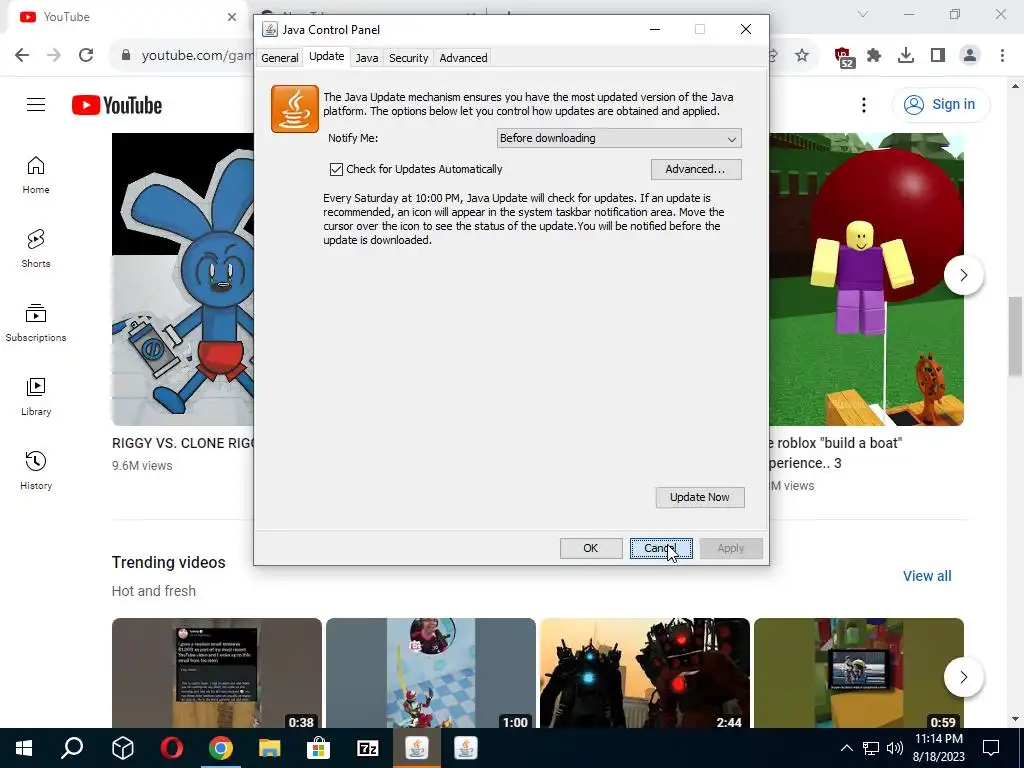
Task: Open Library in YouTube sidebar
Action: pos(36,397)
